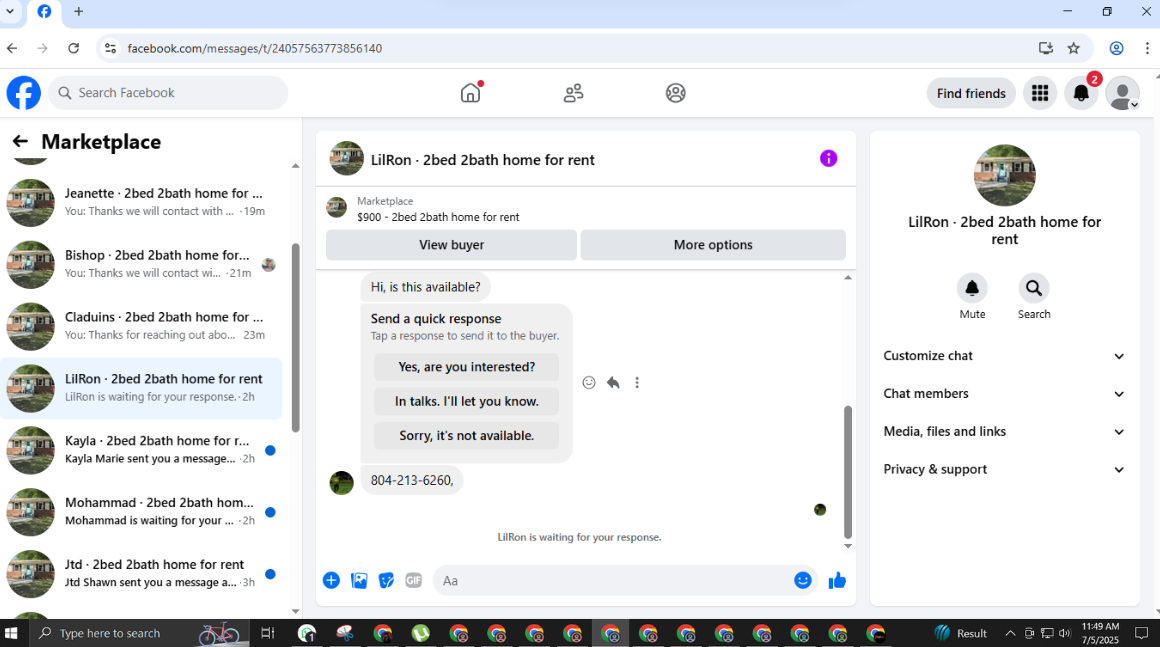Open the Kayla 2bed 2bath conversation
This screenshot has height=647, width=1160.
click(141, 450)
